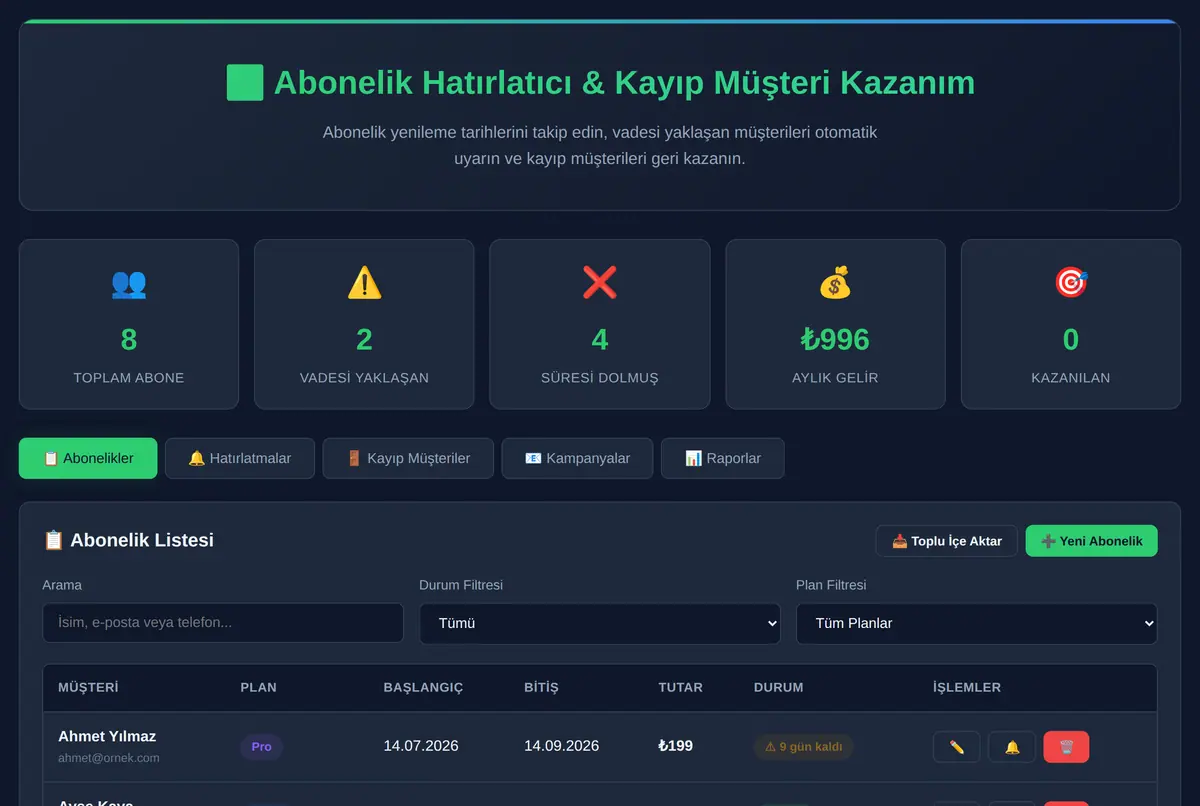Open the Abonelikler tab

tap(88, 458)
